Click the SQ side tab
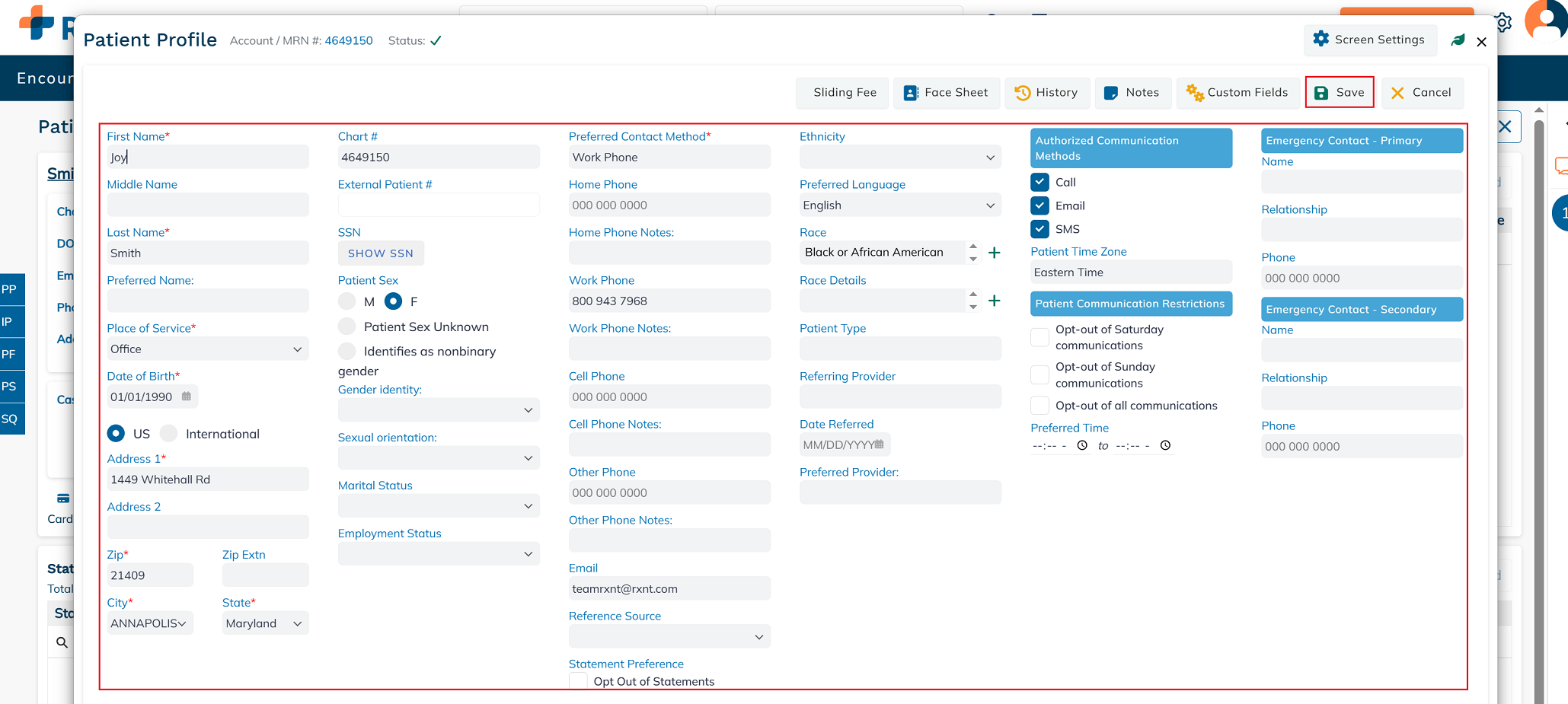Viewport: 1568px width, 704px height. 11,419
